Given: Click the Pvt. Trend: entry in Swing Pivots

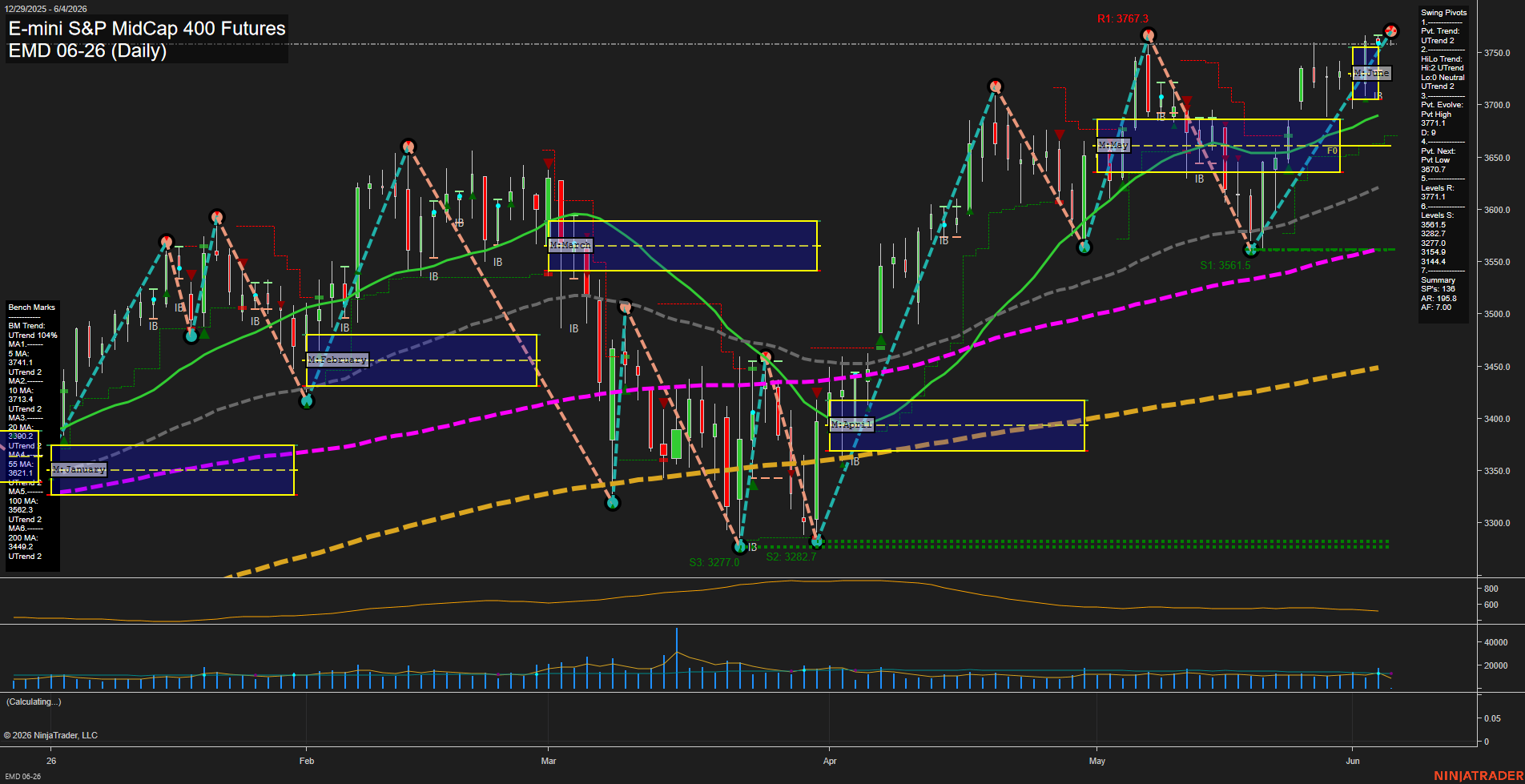Looking at the screenshot, I should (1440, 31).
